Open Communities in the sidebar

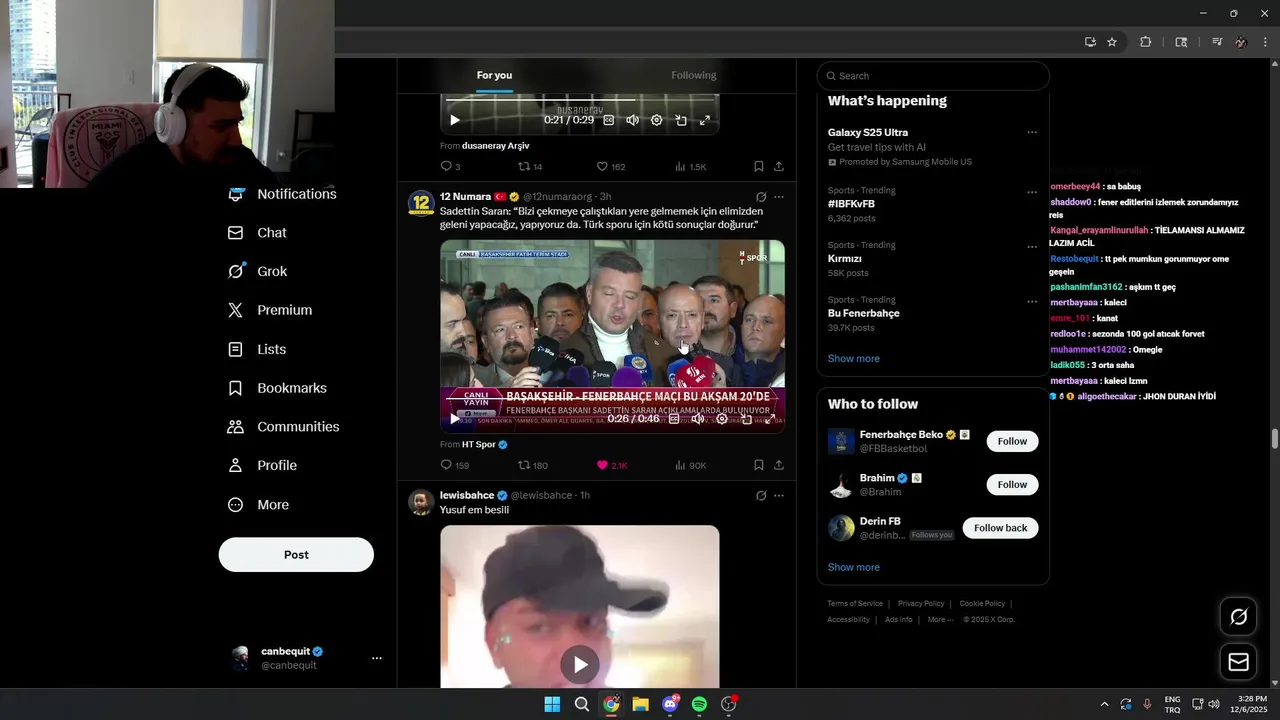pos(284,427)
